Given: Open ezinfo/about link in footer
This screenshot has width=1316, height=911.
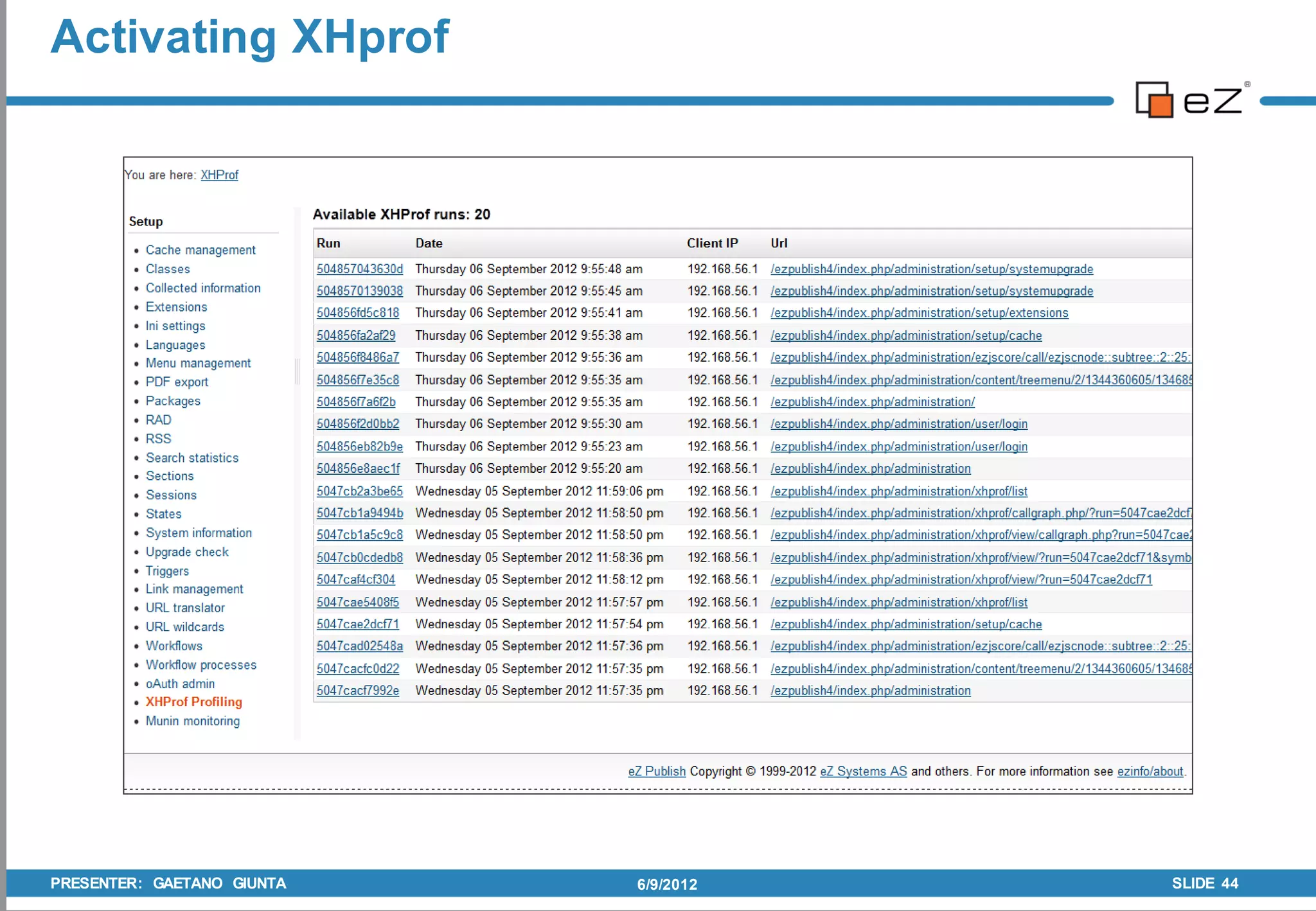Looking at the screenshot, I should (1150, 771).
